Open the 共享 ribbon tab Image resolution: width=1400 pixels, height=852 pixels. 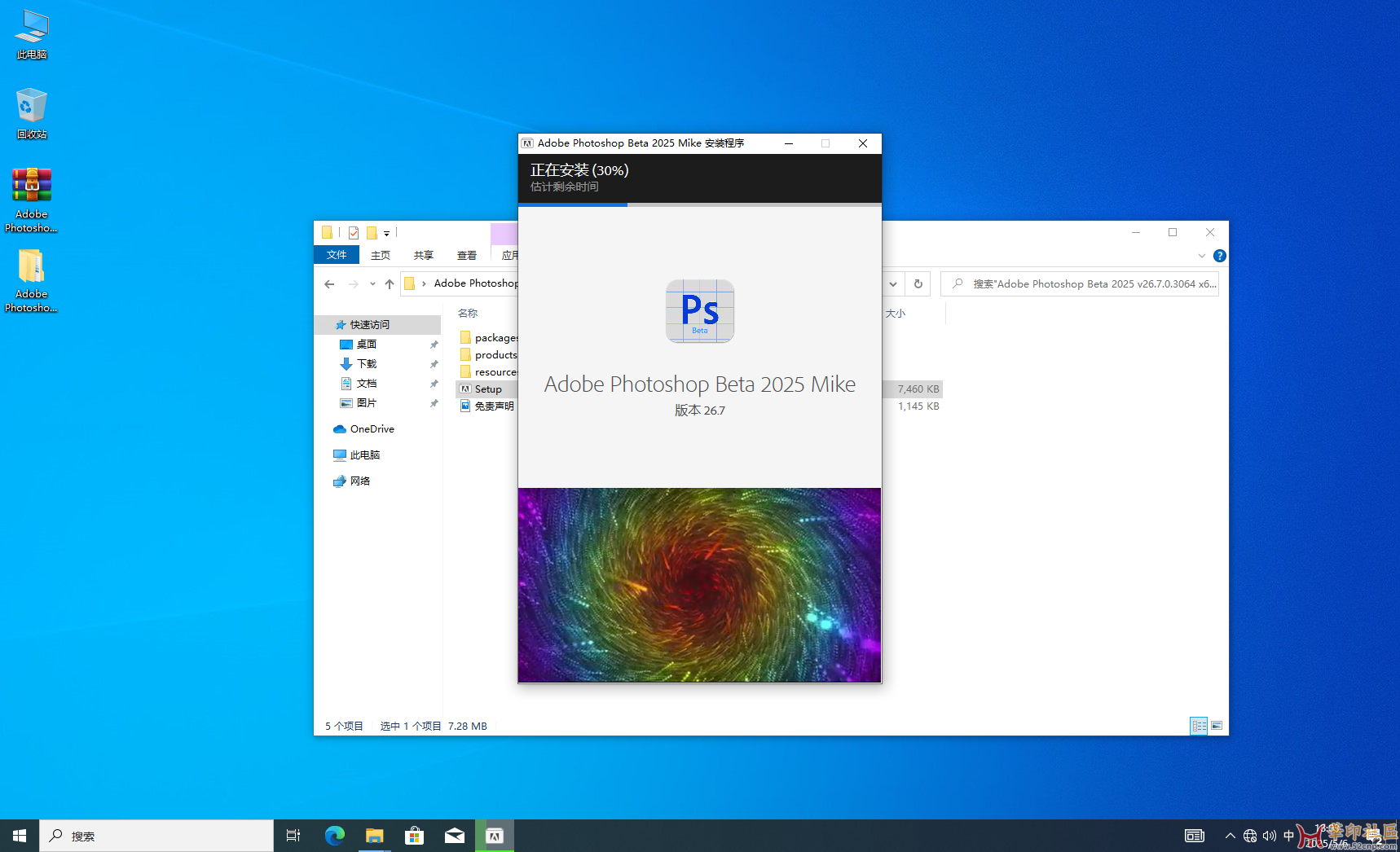click(x=424, y=255)
